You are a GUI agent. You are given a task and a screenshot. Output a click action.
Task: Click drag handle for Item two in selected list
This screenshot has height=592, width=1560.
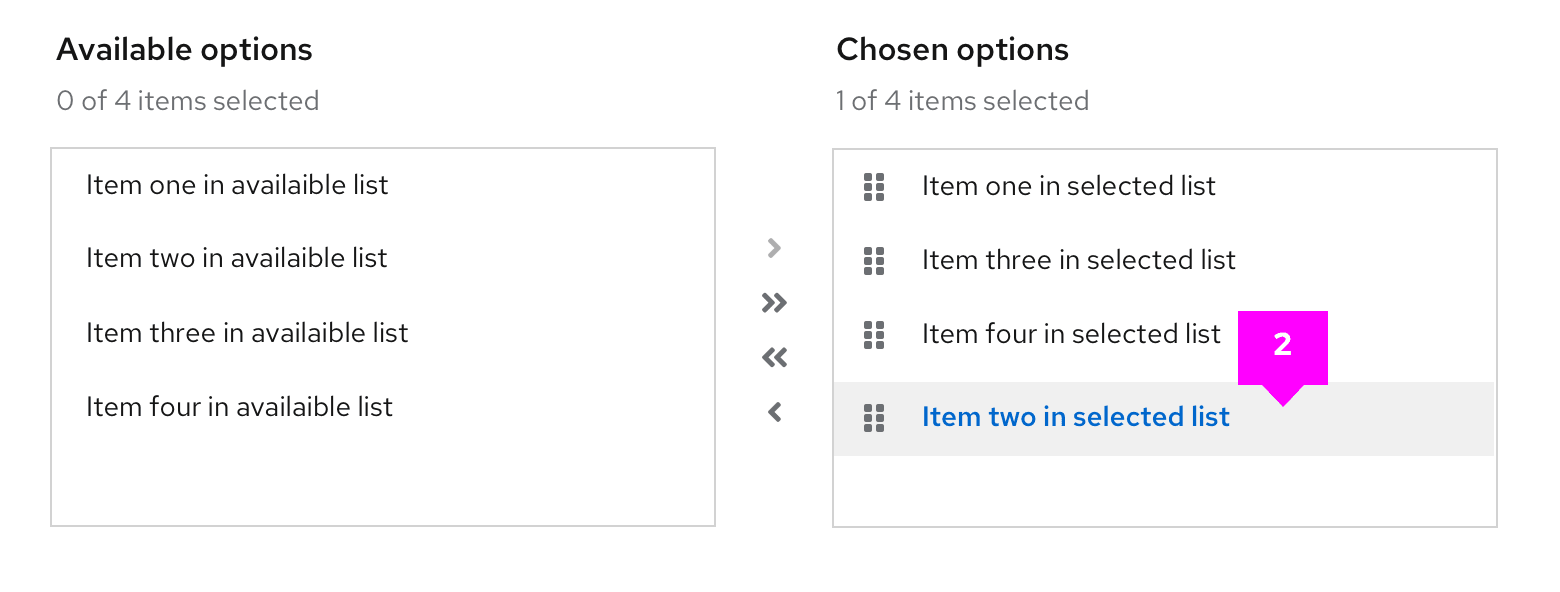874,418
